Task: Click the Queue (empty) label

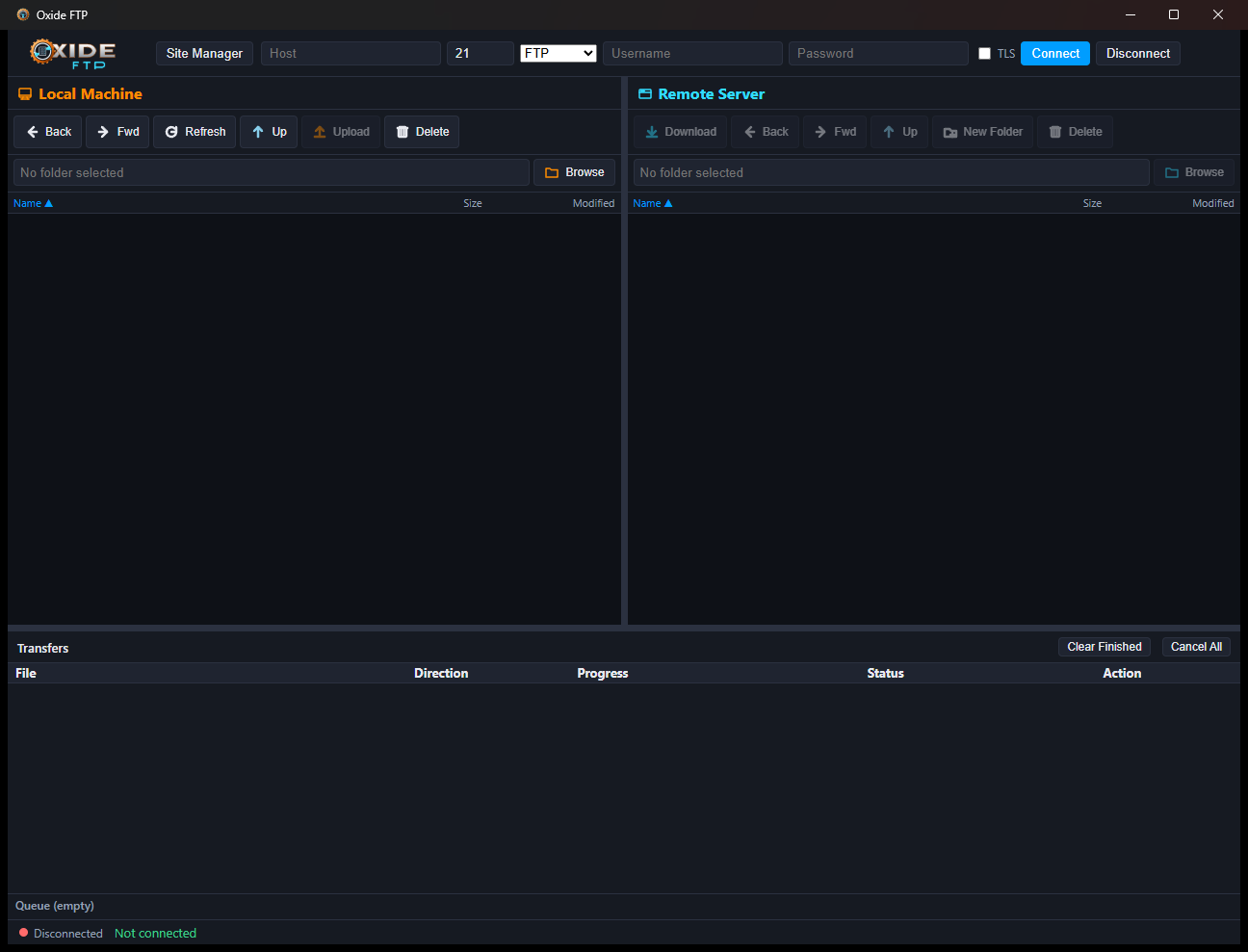Action: pyautogui.click(x=55, y=906)
